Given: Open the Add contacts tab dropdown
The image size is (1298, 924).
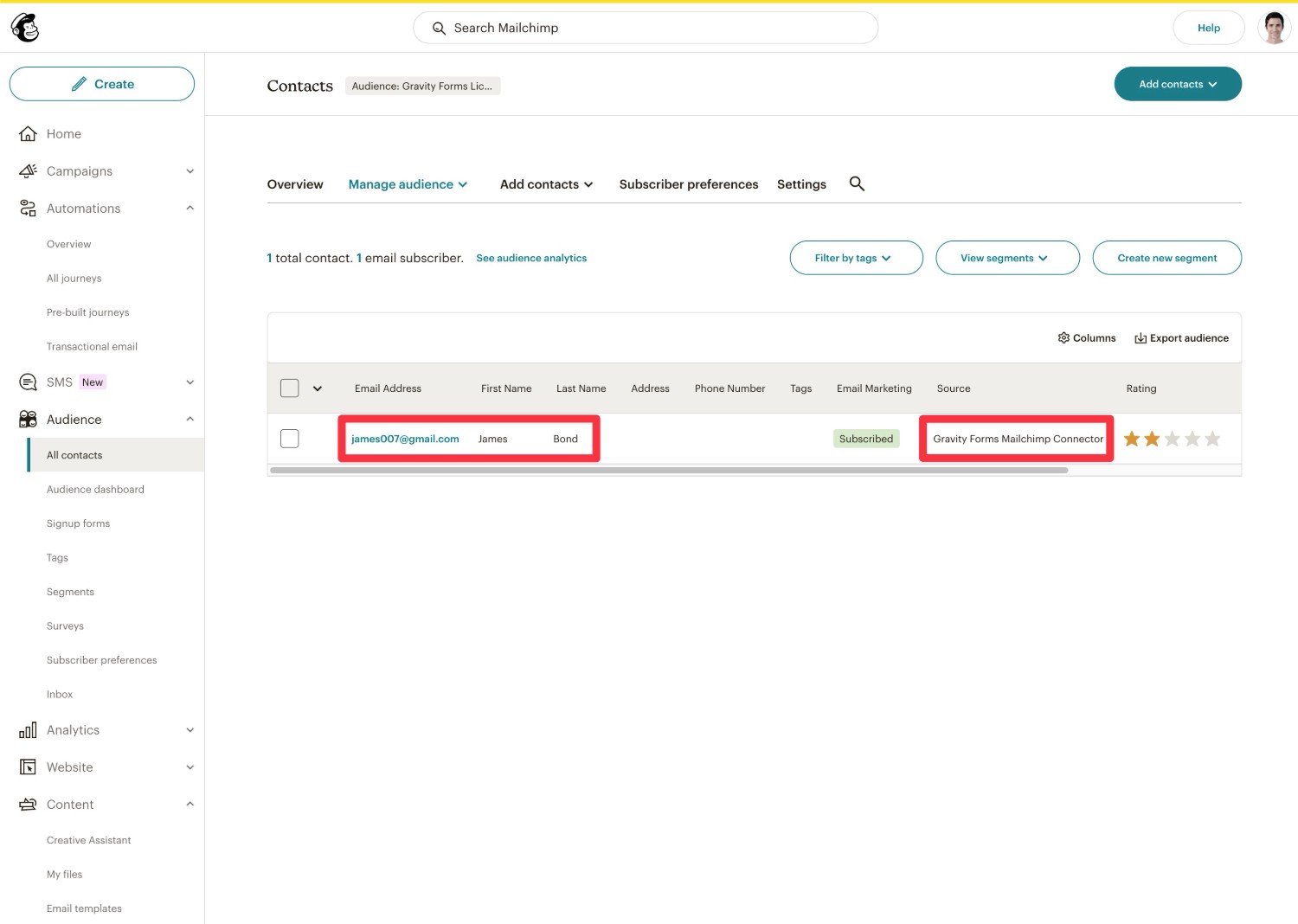Looking at the screenshot, I should pyautogui.click(x=546, y=184).
